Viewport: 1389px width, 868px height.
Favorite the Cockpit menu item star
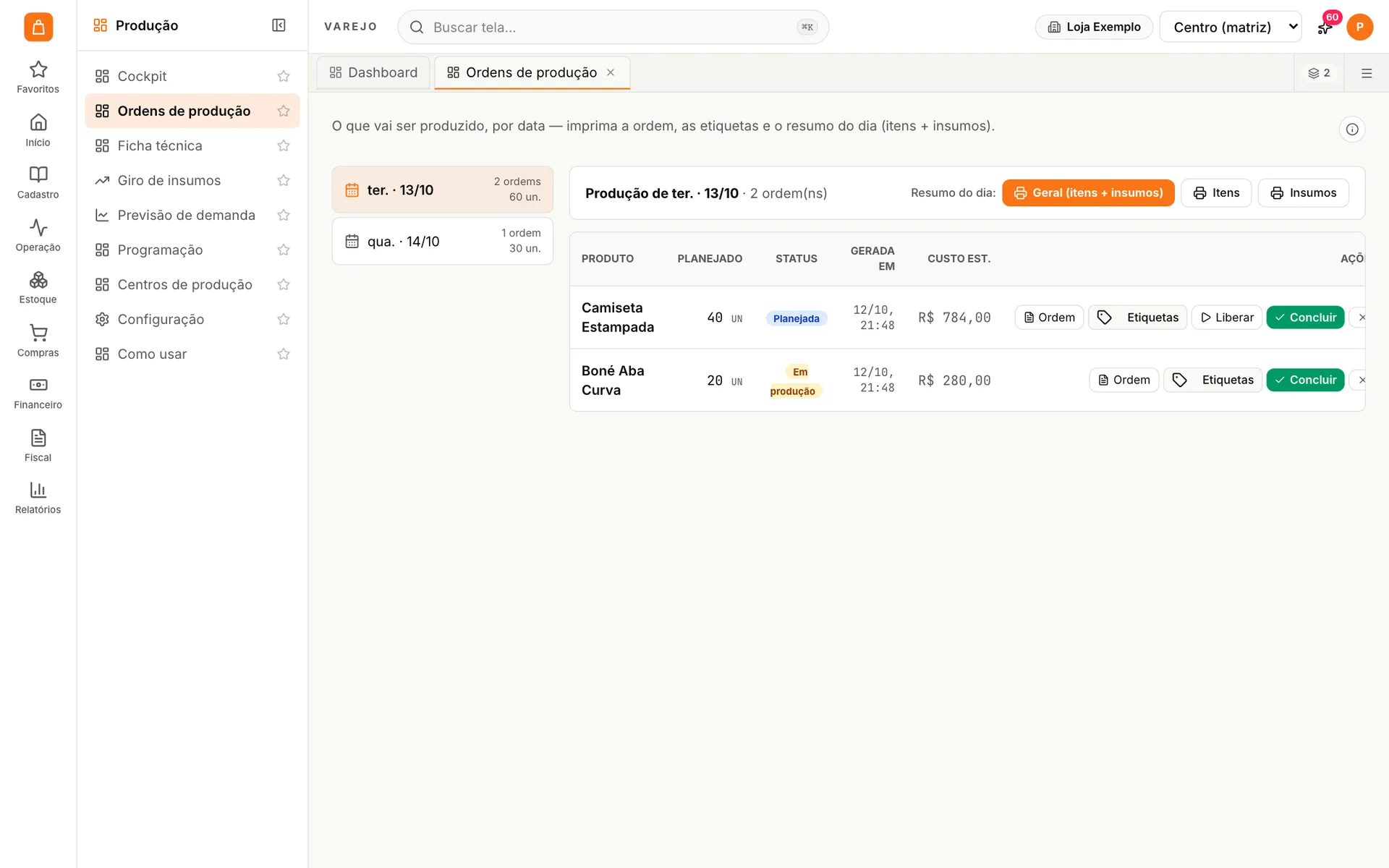point(284,76)
